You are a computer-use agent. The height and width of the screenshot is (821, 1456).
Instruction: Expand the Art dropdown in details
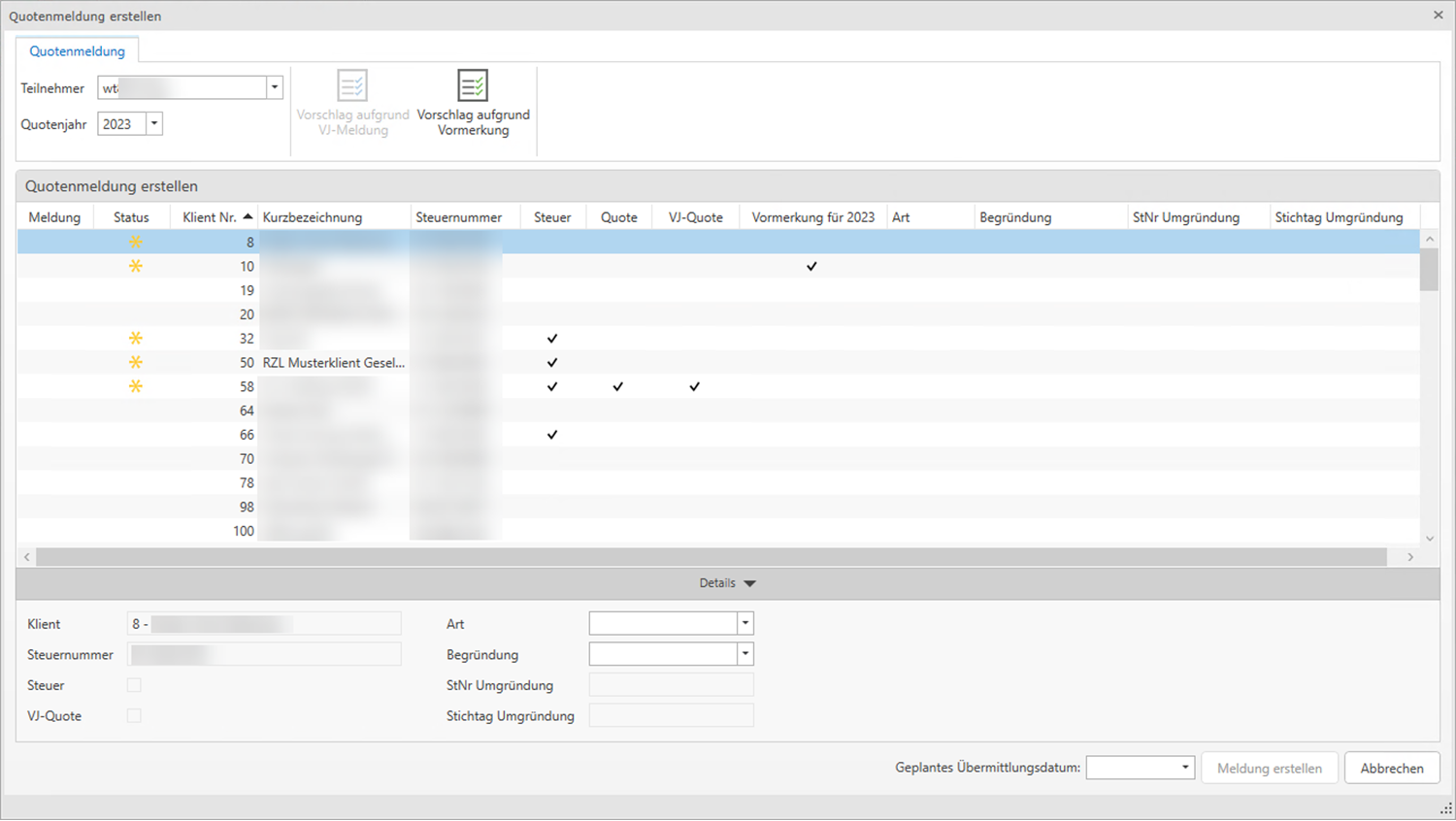[x=745, y=624]
